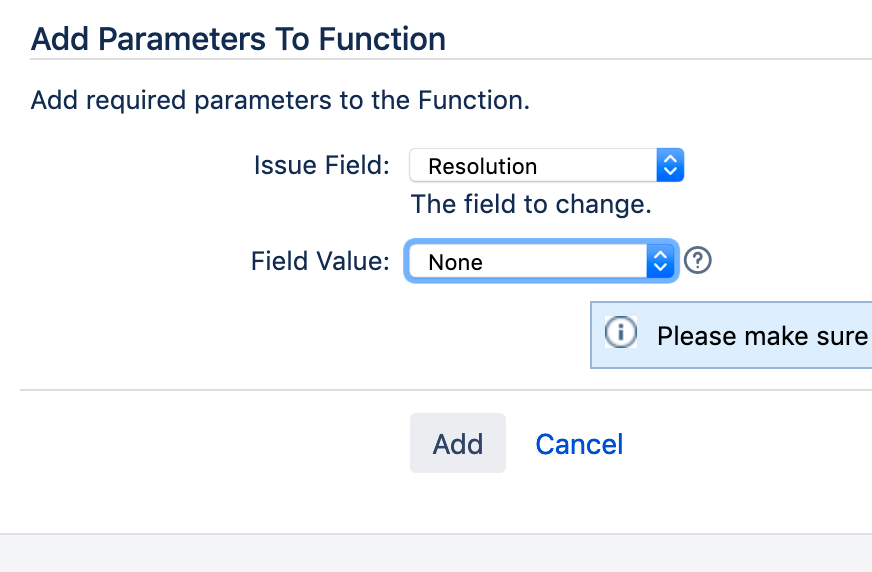Click the "Add Parameters To Function" heading
The width and height of the screenshot is (872, 572).
238,40
